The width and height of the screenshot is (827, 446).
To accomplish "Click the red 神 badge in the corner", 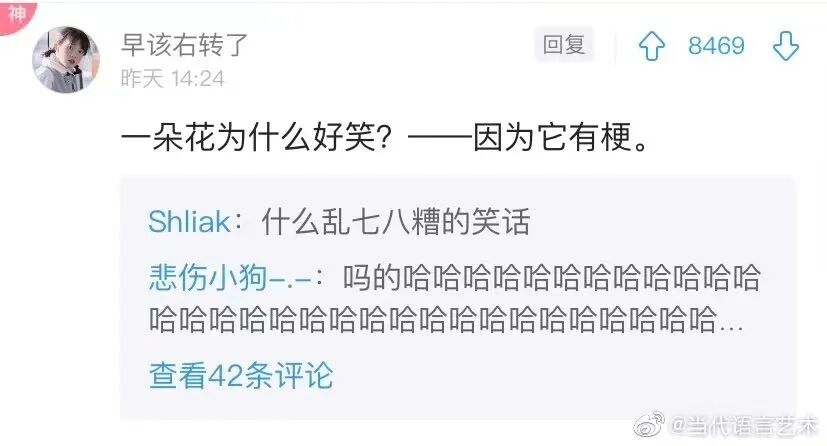I will [16, 14].
